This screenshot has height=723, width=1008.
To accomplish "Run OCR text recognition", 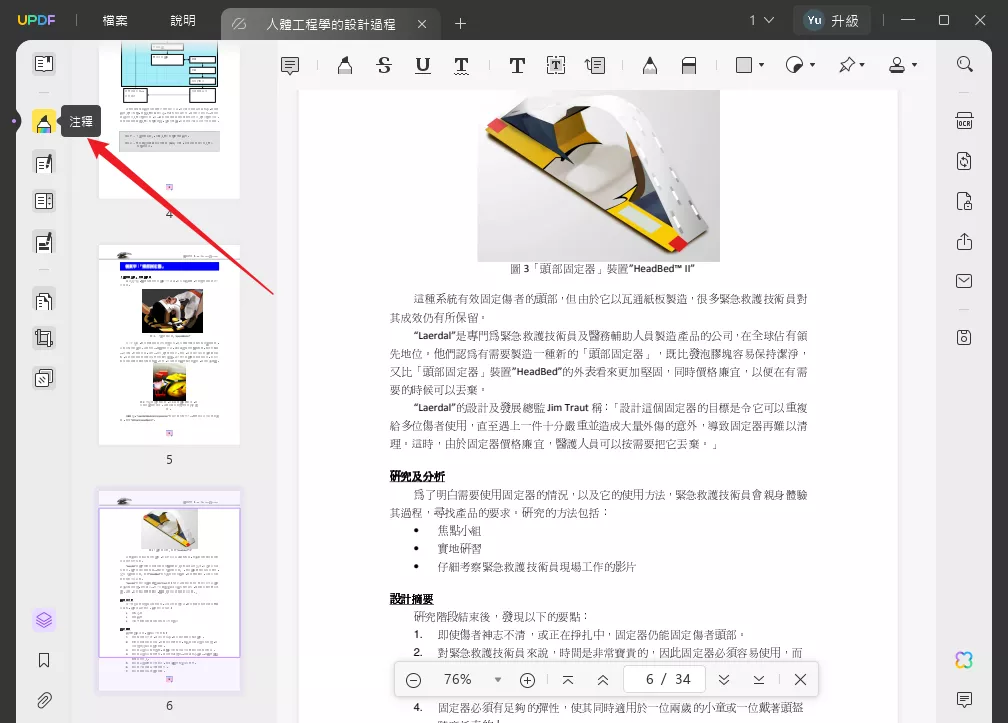I will click(x=964, y=121).
